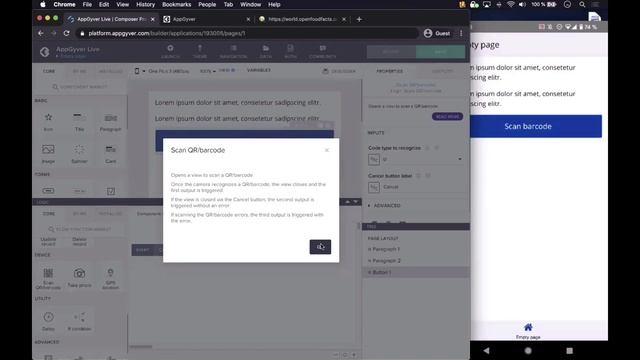640x360 pixels.
Task: Open the Debugger icon button
Action: [x=339, y=71]
